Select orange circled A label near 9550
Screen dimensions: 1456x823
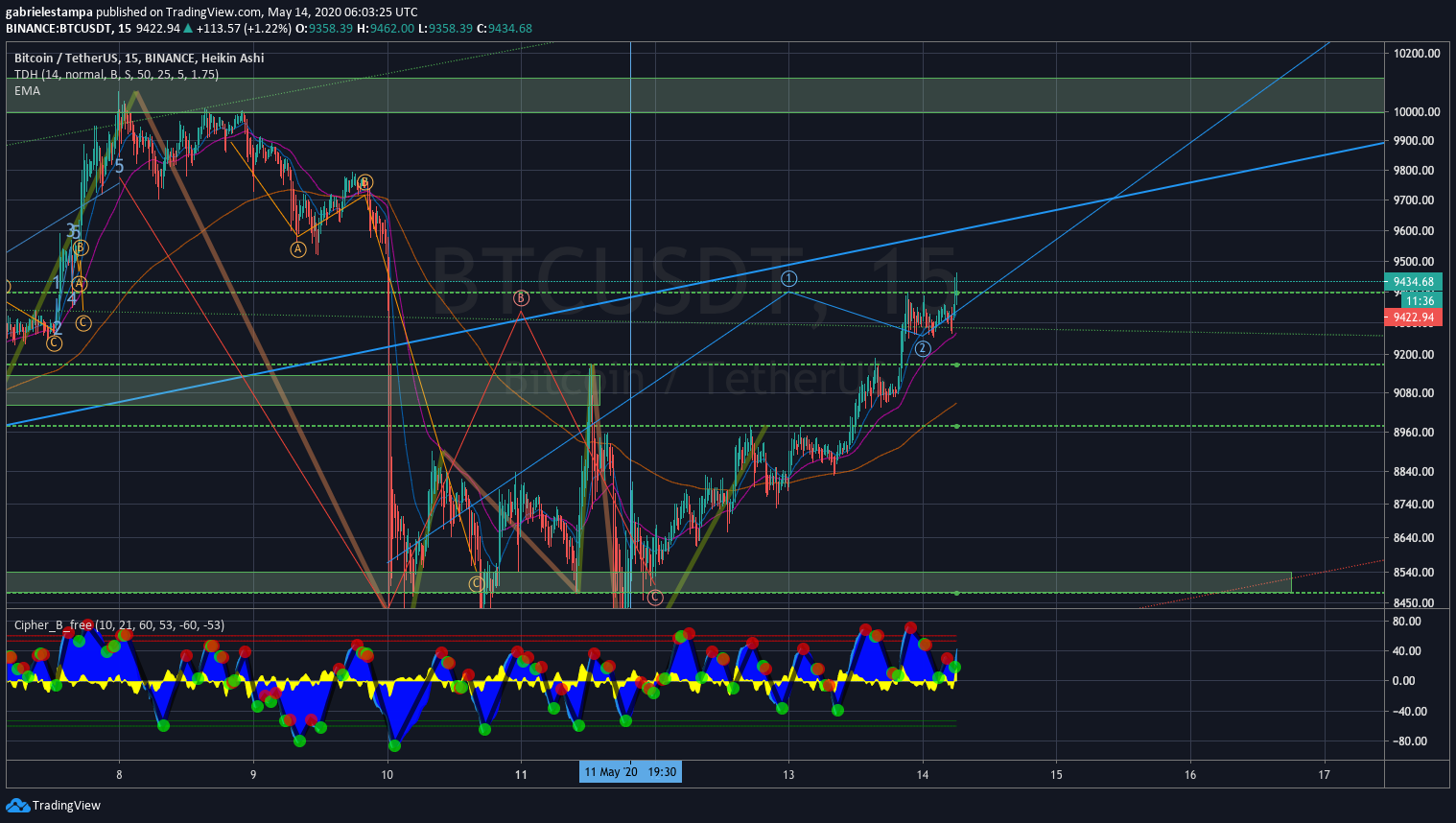tap(298, 249)
